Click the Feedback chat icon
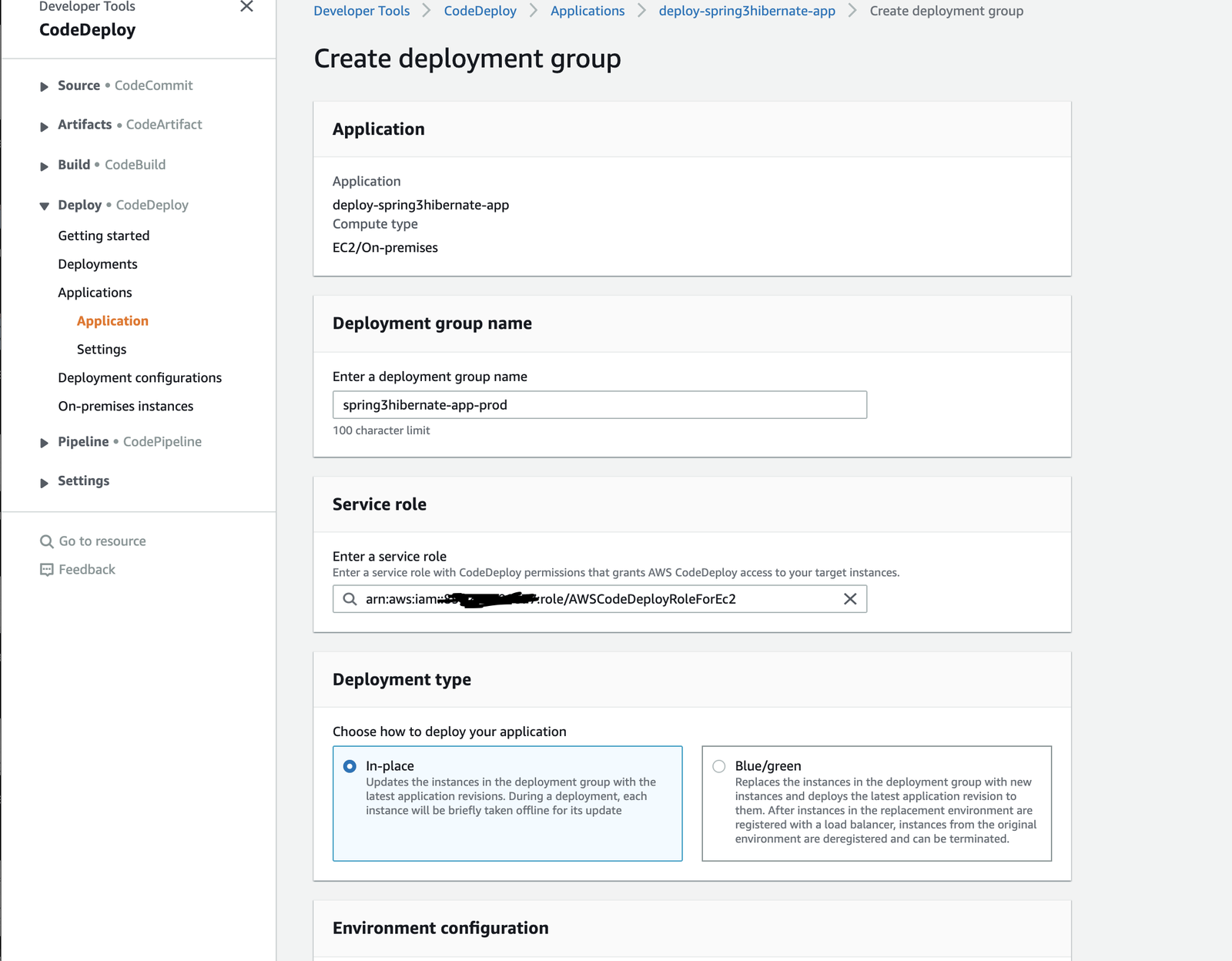Viewport: 1232px width, 961px height. point(47,570)
